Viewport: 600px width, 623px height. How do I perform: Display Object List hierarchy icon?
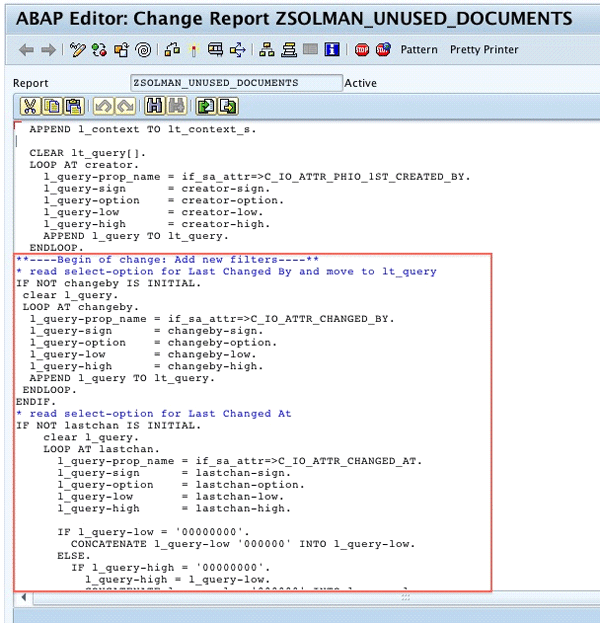tap(267, 50)
